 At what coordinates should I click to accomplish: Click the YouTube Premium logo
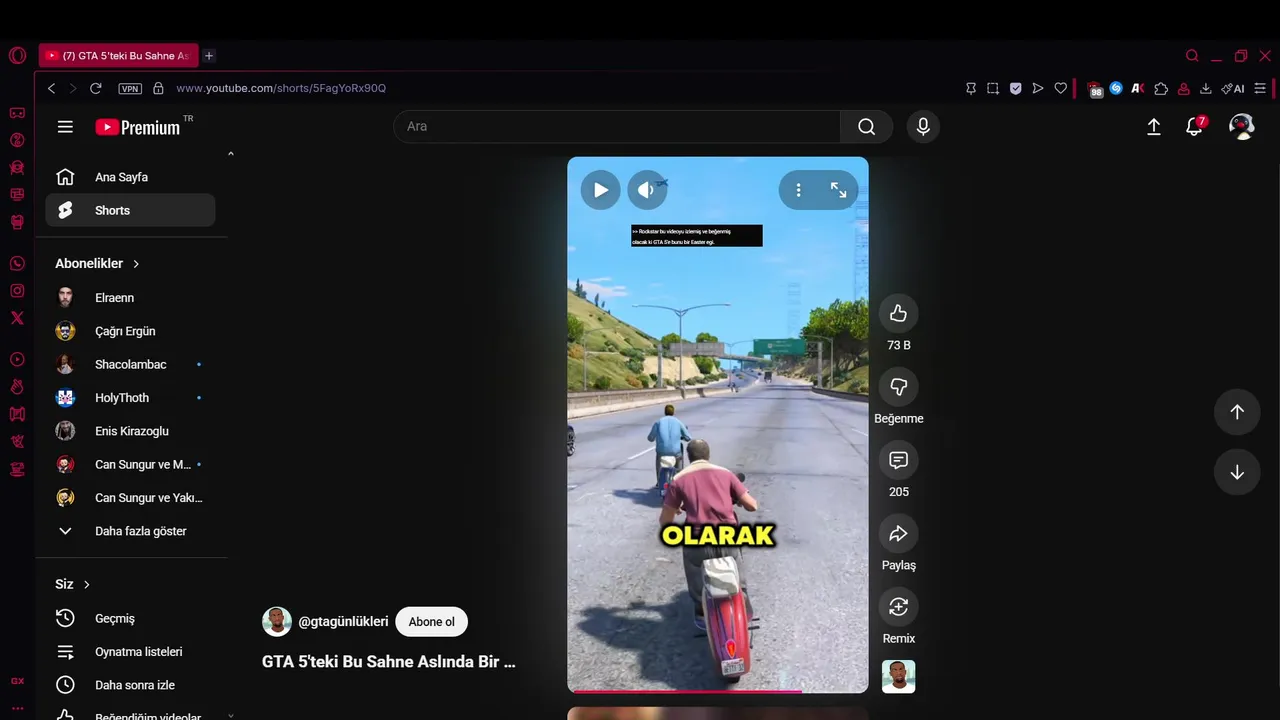(138, 127)
